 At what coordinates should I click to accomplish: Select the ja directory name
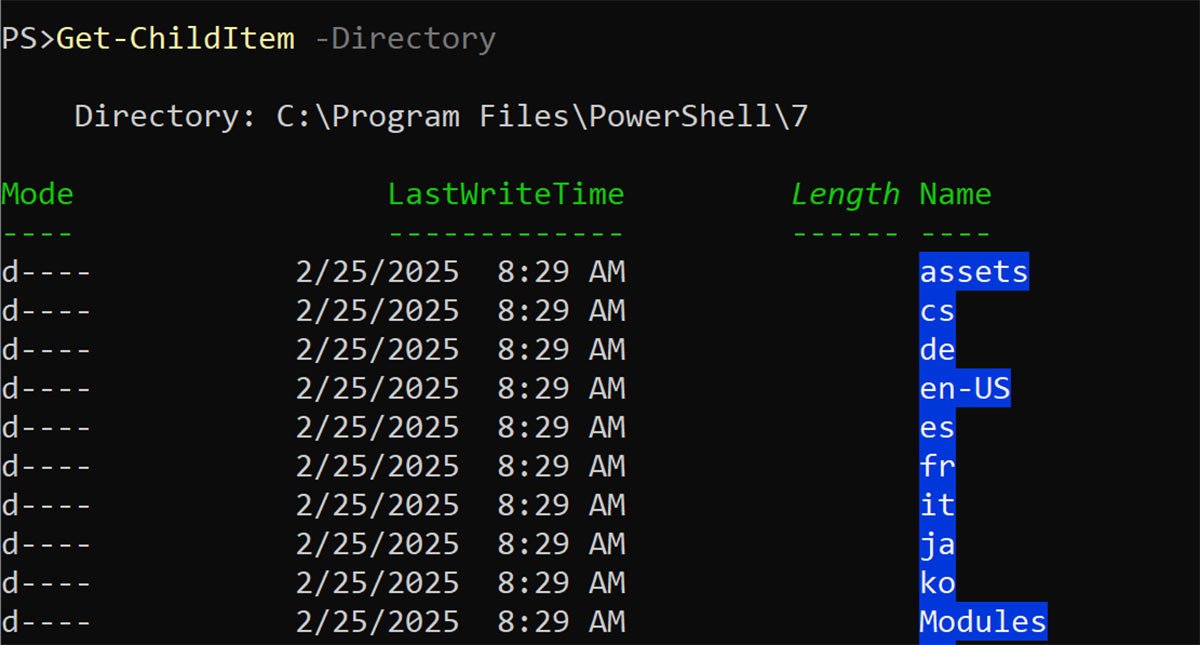point(937,544)
